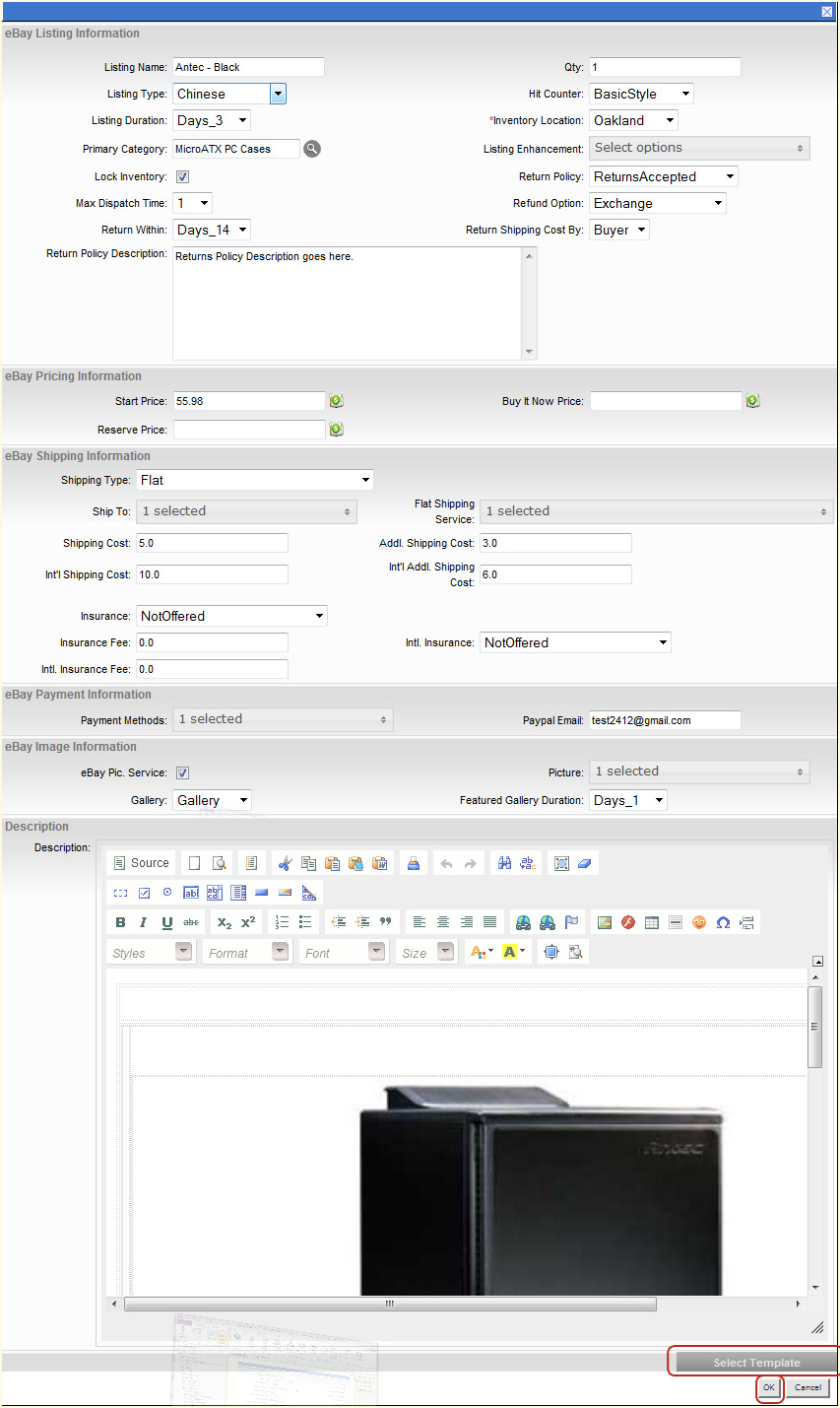Screen dimensions: 840x1408
Task: Open the Inventory Location dropdown
Action: (634, 120)
